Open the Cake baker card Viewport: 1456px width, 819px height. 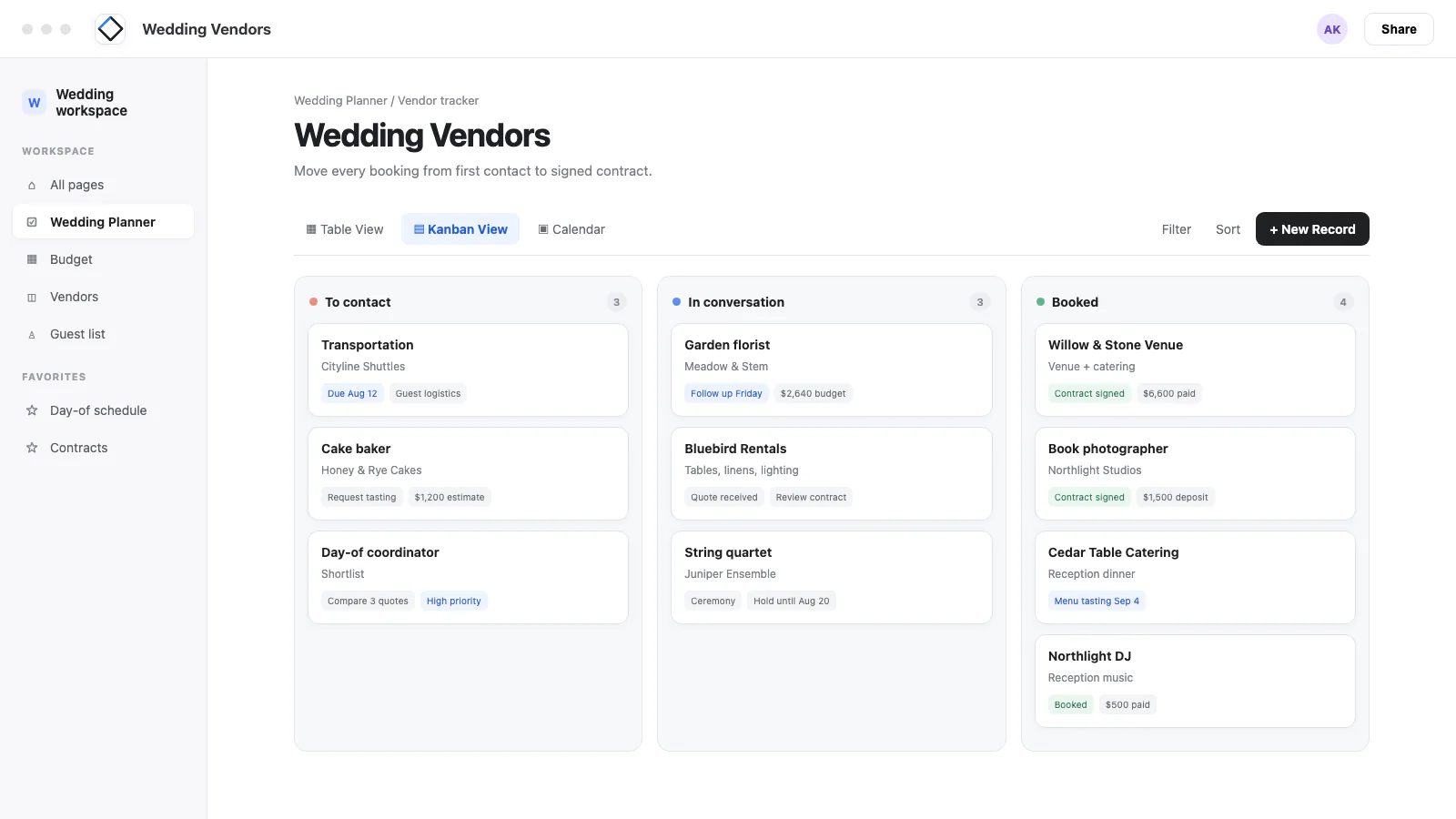[468, 474]
